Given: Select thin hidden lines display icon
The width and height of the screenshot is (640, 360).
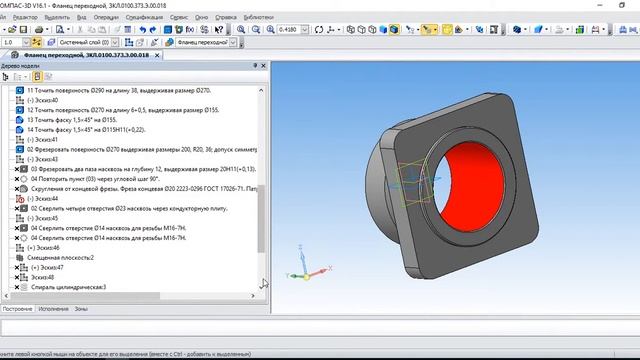Looking at the screenshot, I should 372,29.
